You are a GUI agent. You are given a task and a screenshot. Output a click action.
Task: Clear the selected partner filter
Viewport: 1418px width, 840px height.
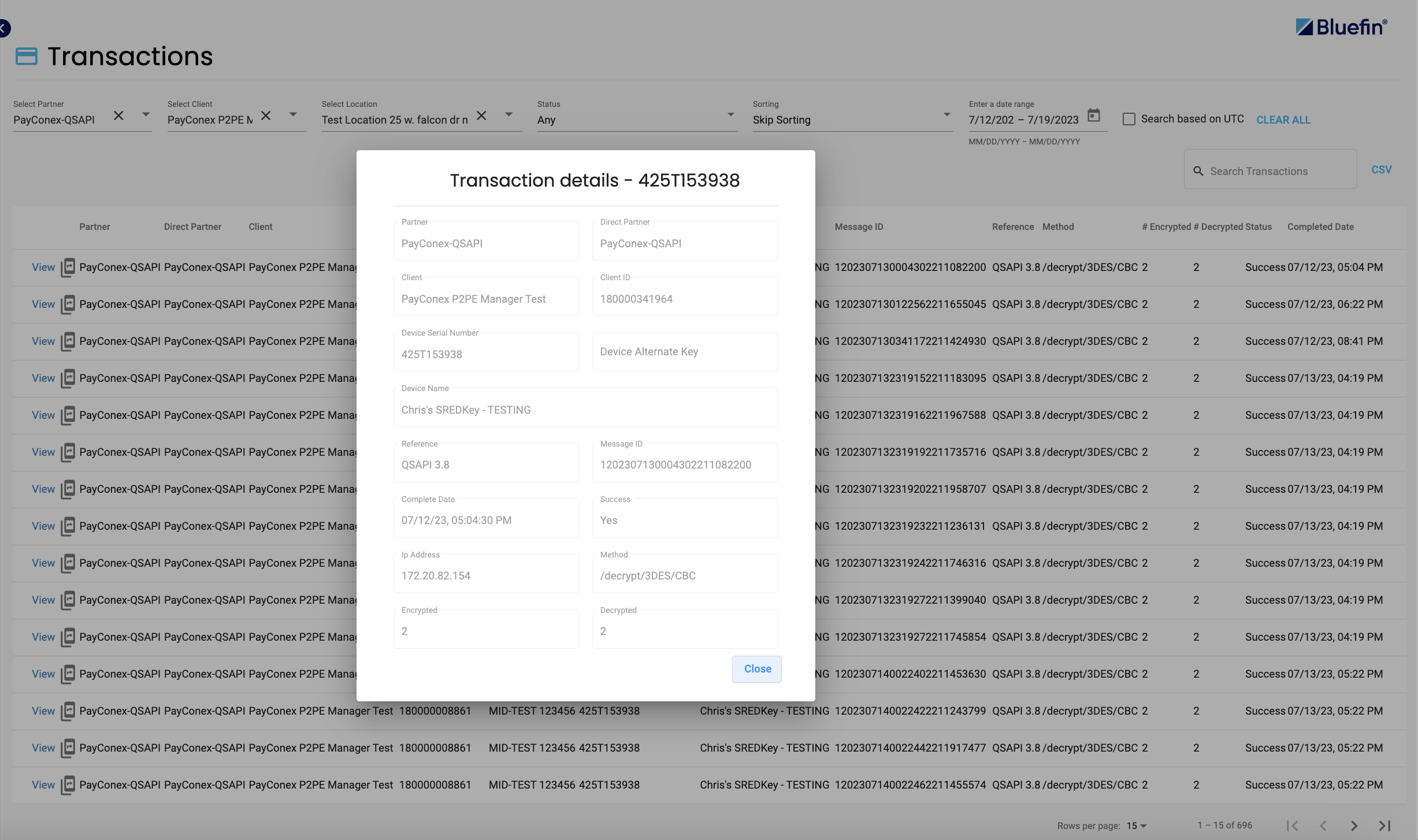[x=118, y=116]
